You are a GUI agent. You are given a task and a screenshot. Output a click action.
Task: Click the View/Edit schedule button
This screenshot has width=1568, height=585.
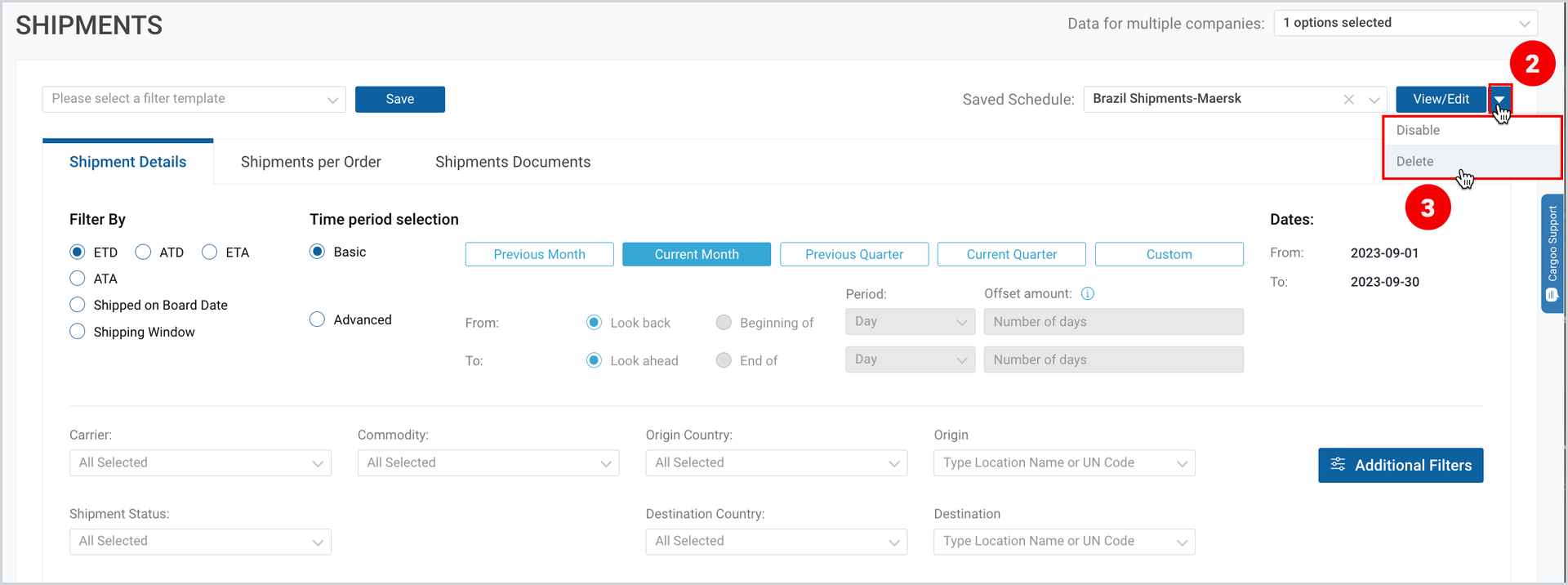coord(1441,99)
